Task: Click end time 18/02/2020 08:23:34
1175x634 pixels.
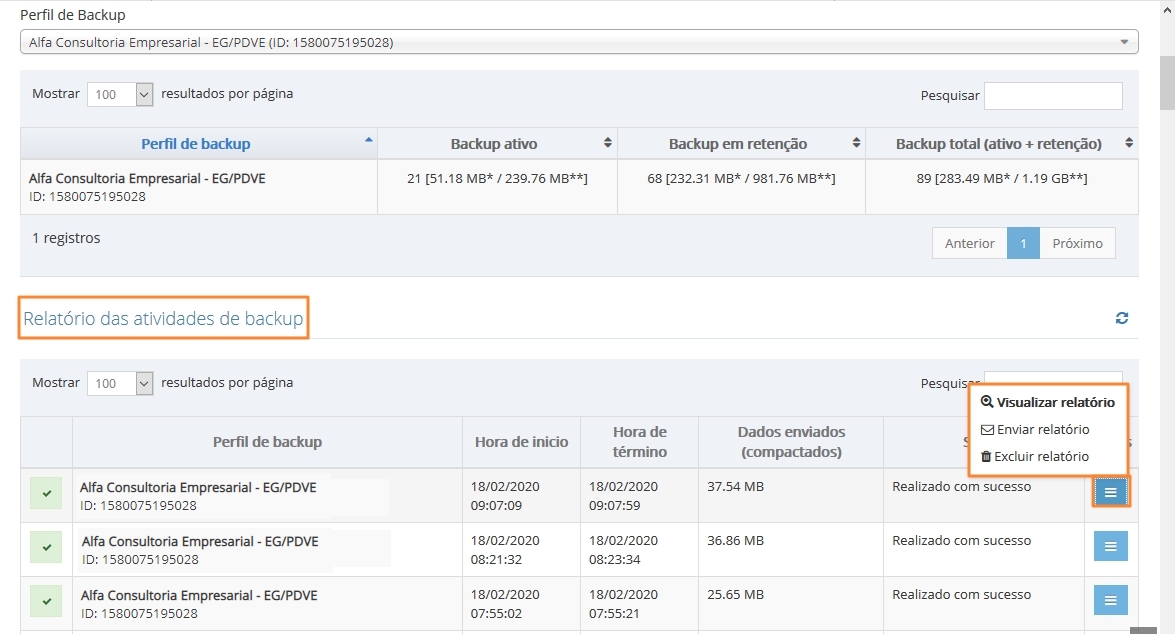Action: (623, 550)
